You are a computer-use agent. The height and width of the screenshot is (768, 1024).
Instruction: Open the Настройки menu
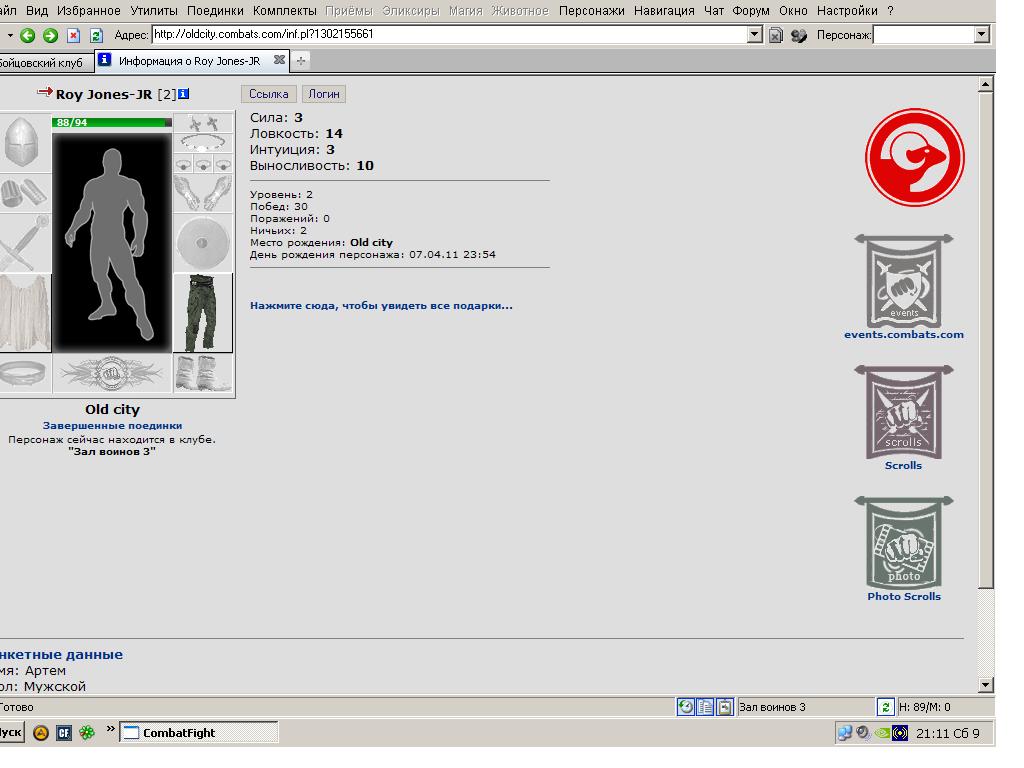[x=847, y=11]
